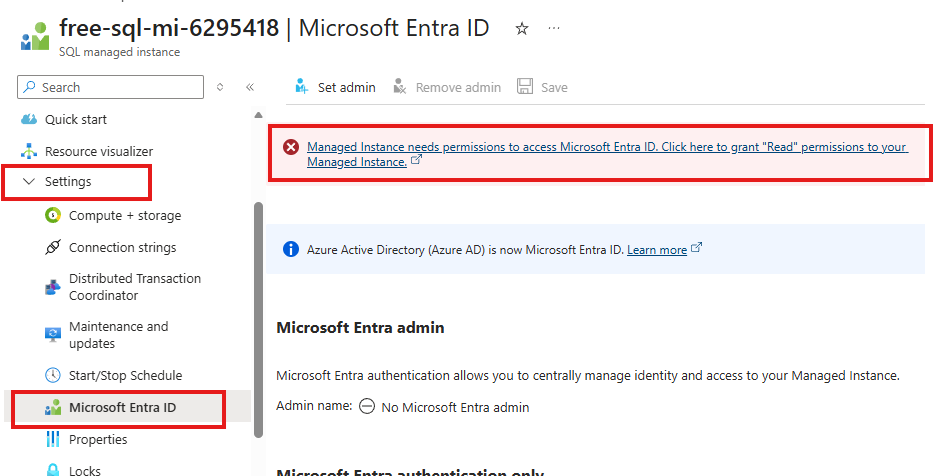Screen dimensions: 933x476
Task: Click the Remove admin icon
Action: (x=400, y=87)
